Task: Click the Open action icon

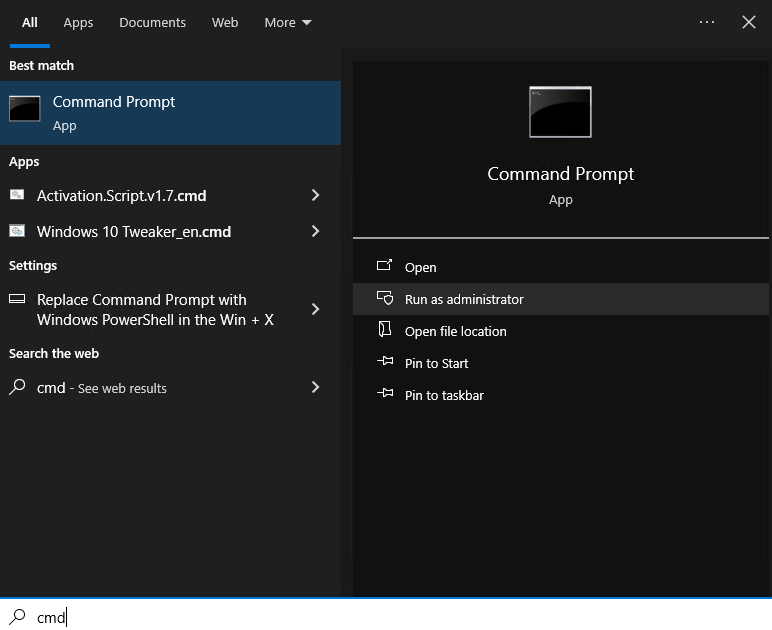Action: 385,266
